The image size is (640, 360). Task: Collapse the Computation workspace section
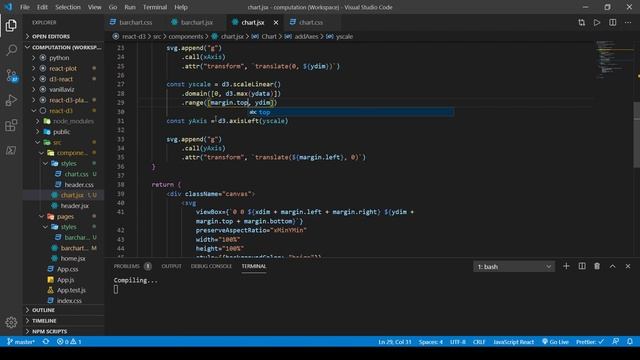63,47
